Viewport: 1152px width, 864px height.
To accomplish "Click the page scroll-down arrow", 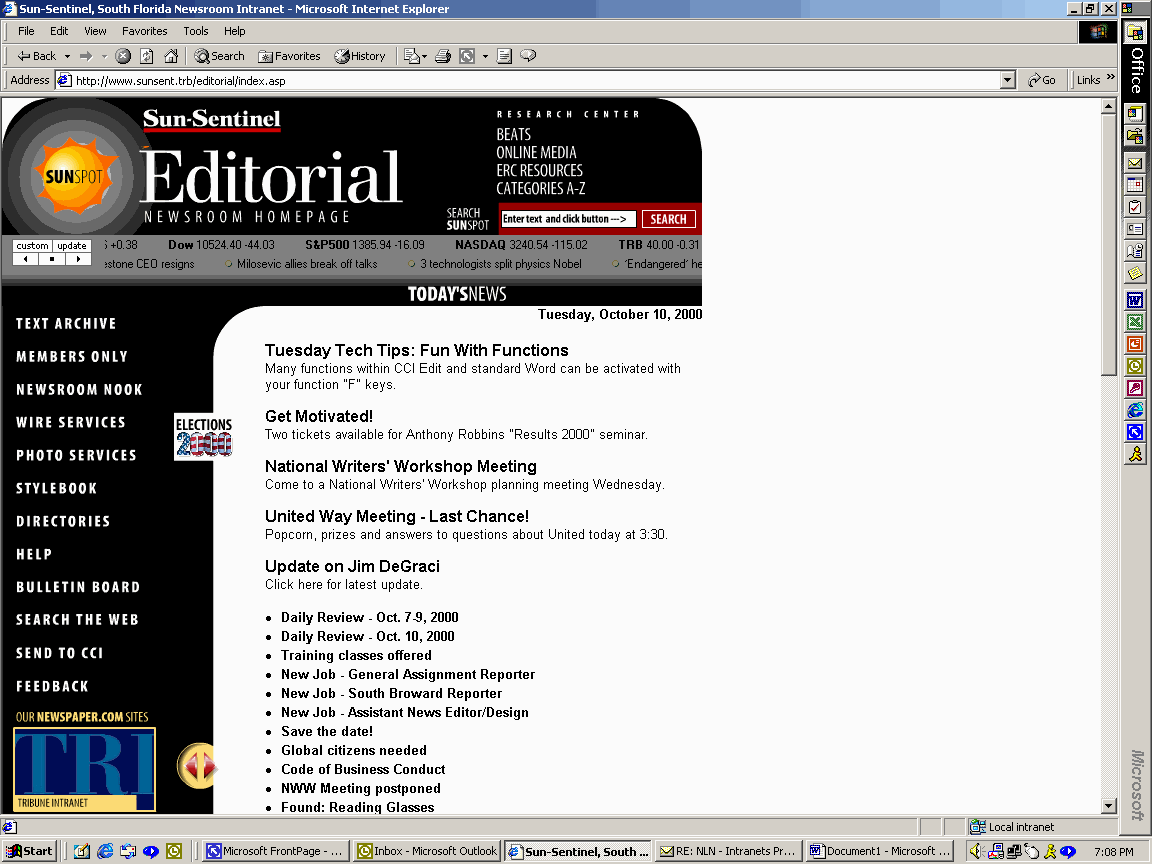I will click(1109, 806).
